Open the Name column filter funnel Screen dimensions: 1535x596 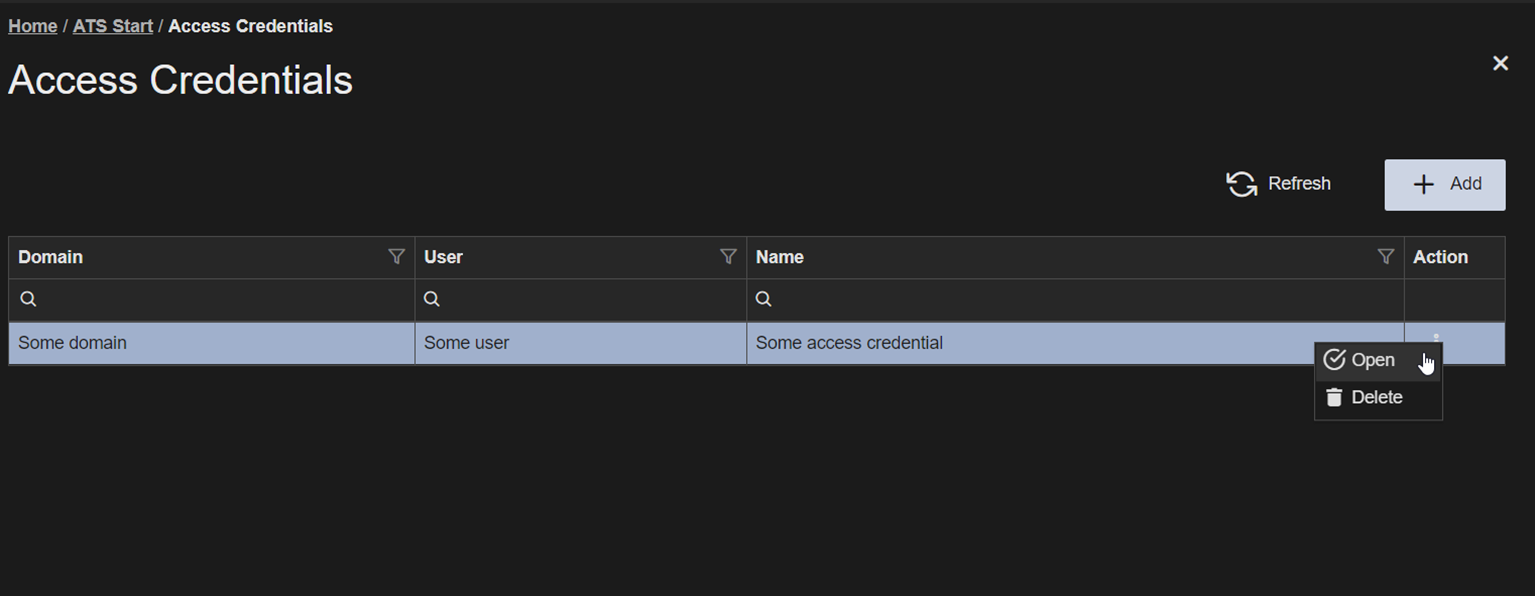click(1386, 257)
